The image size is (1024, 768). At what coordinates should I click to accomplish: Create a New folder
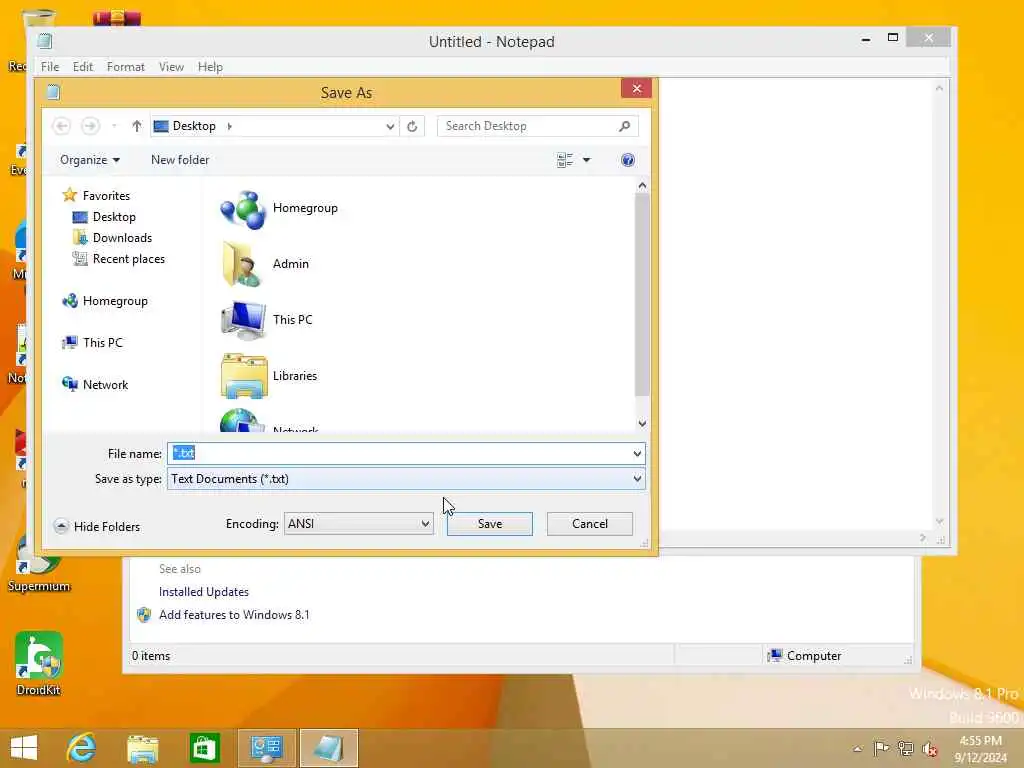[x=180, y=160]
